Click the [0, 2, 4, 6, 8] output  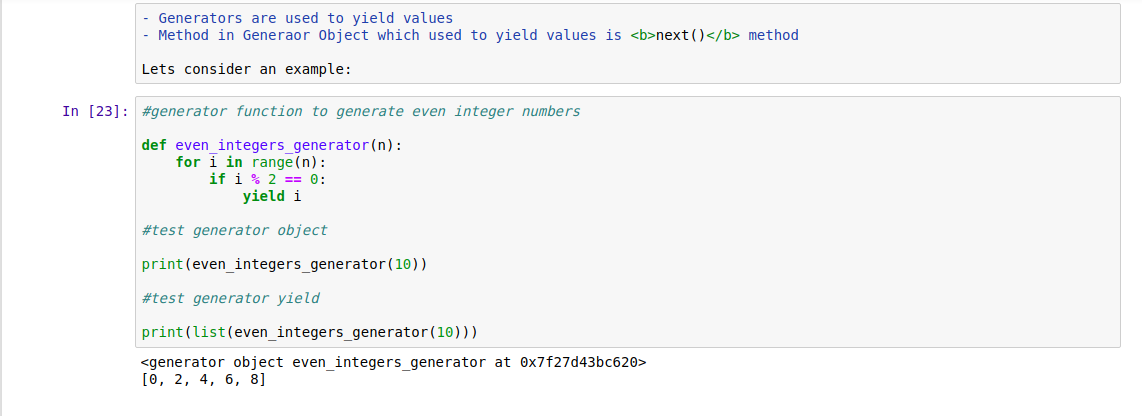pos(204,380)
